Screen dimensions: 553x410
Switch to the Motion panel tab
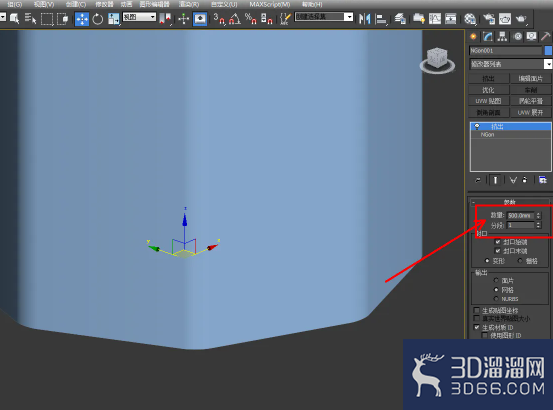pos(517,37)
